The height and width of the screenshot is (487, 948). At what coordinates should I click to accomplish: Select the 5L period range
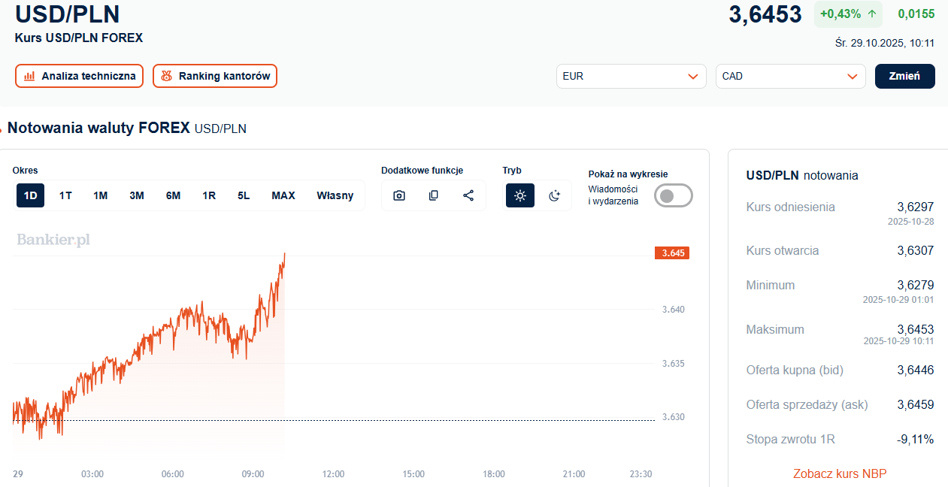[x=244, y=196]
